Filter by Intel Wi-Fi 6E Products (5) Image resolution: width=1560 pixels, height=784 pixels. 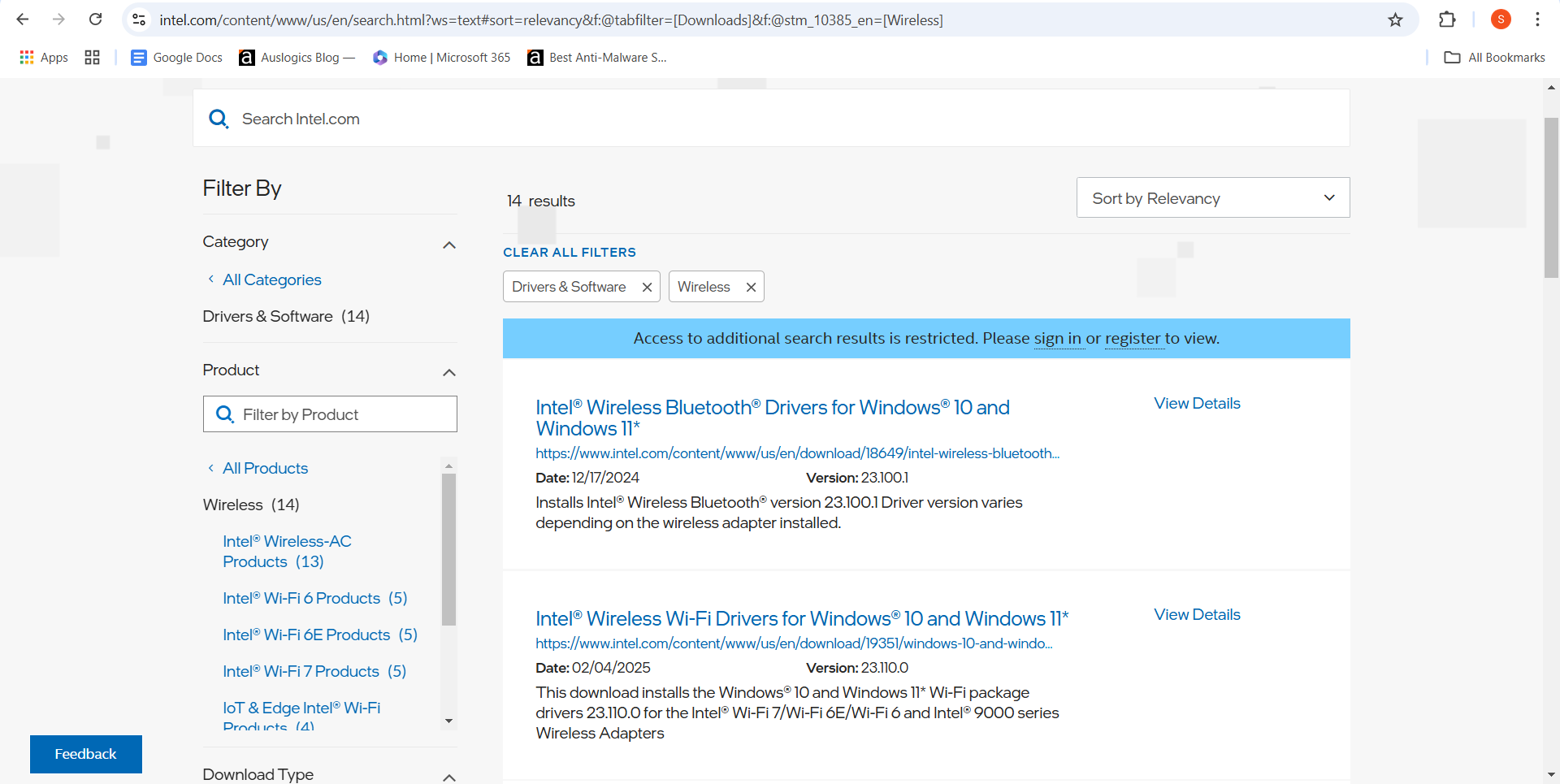point(320,635)
